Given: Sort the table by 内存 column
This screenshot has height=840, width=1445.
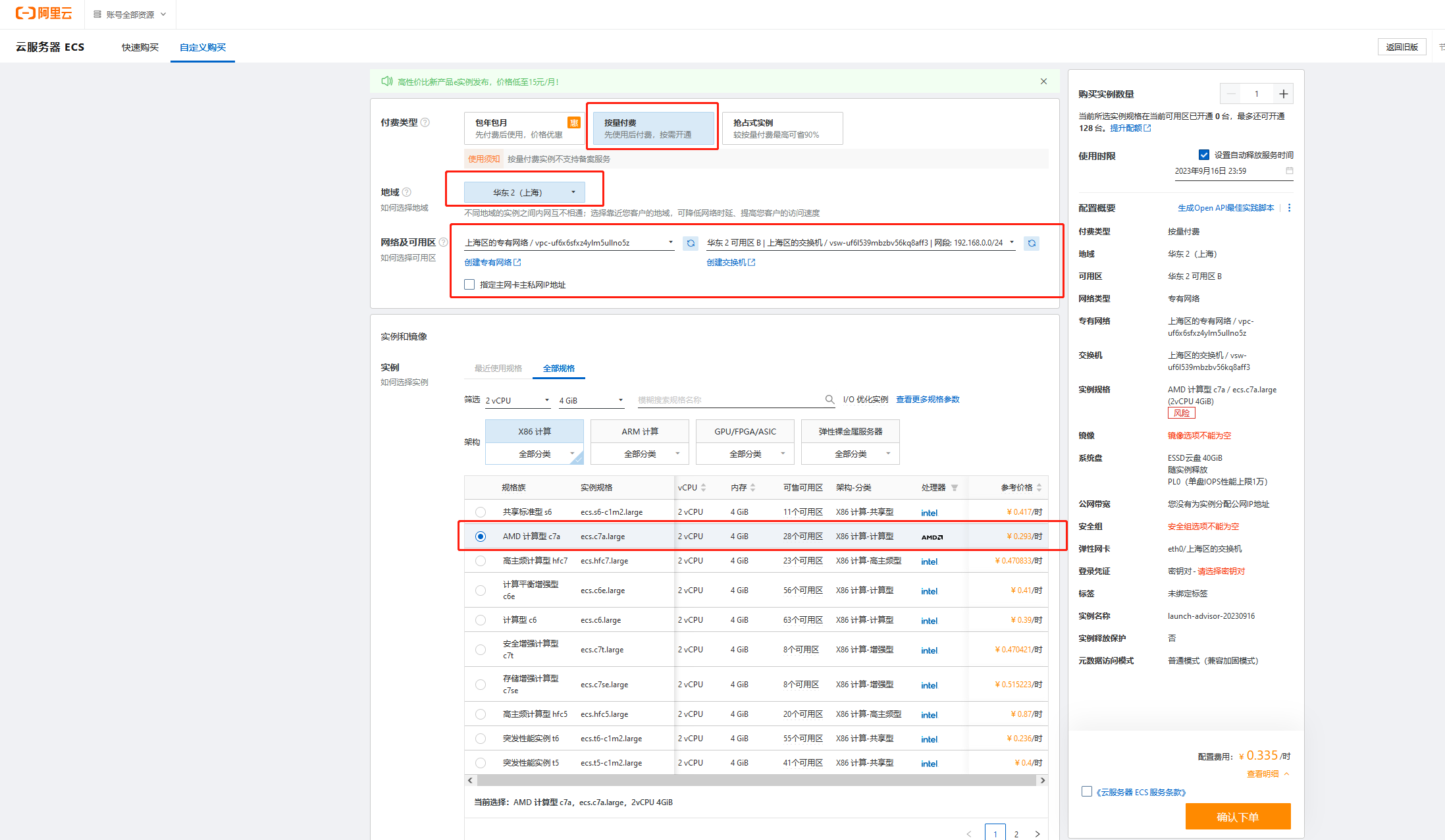Looking at the screenshot, I should tap(752, 488).
